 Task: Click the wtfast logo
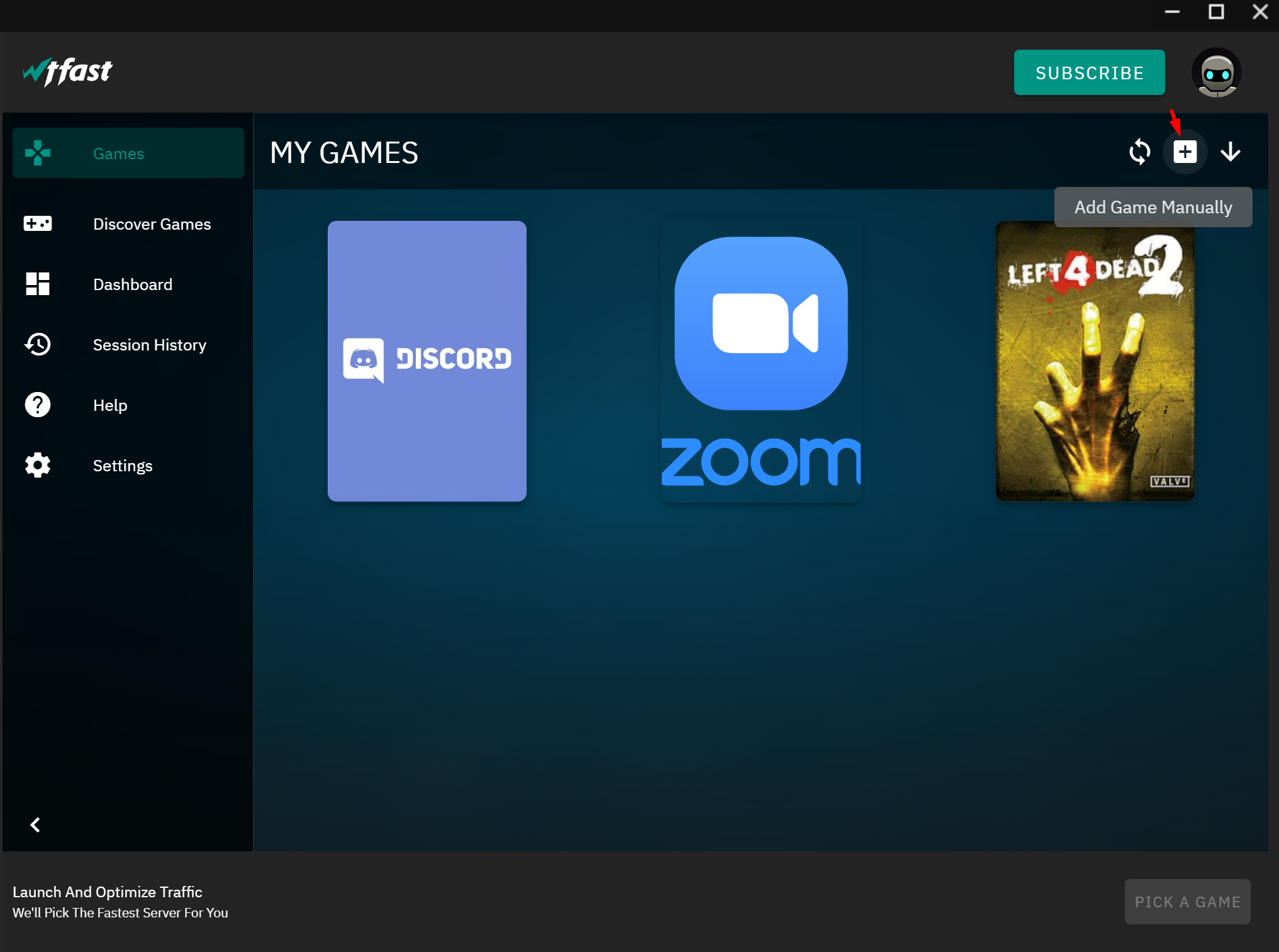click(67, 72)
